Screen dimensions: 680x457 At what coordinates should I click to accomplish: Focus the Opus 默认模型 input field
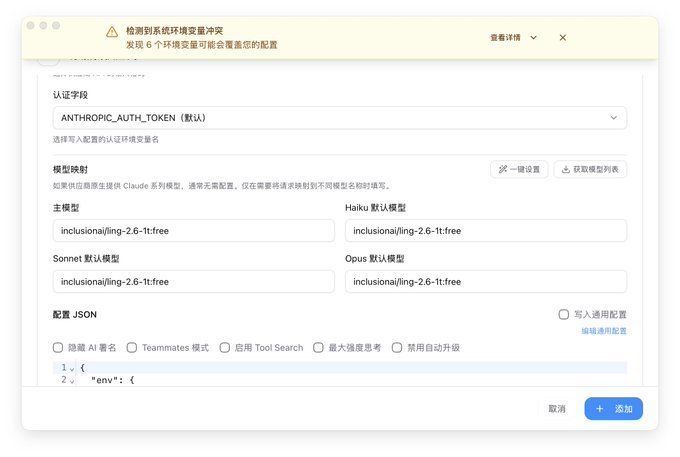click(486, 282)
